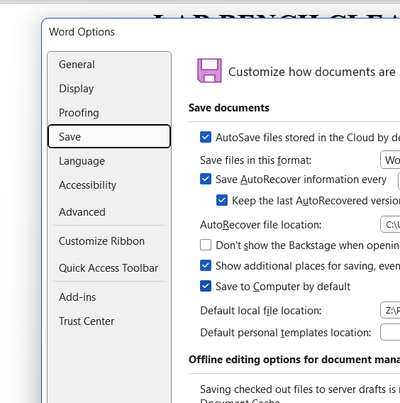
Task: Toggle Keep the last AutoRecovered version checkbox
Action: pyautogui.click(x=222, y=200)
